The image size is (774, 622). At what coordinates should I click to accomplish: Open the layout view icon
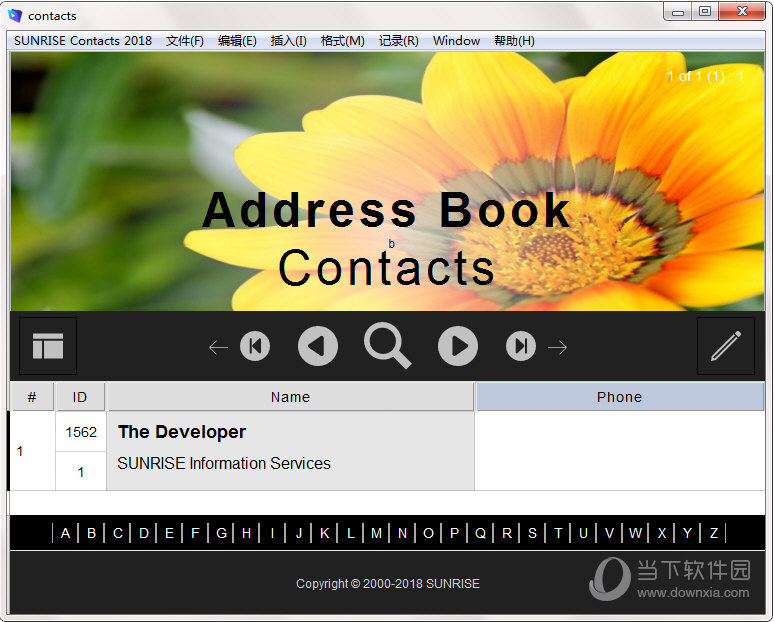[48, 346]
